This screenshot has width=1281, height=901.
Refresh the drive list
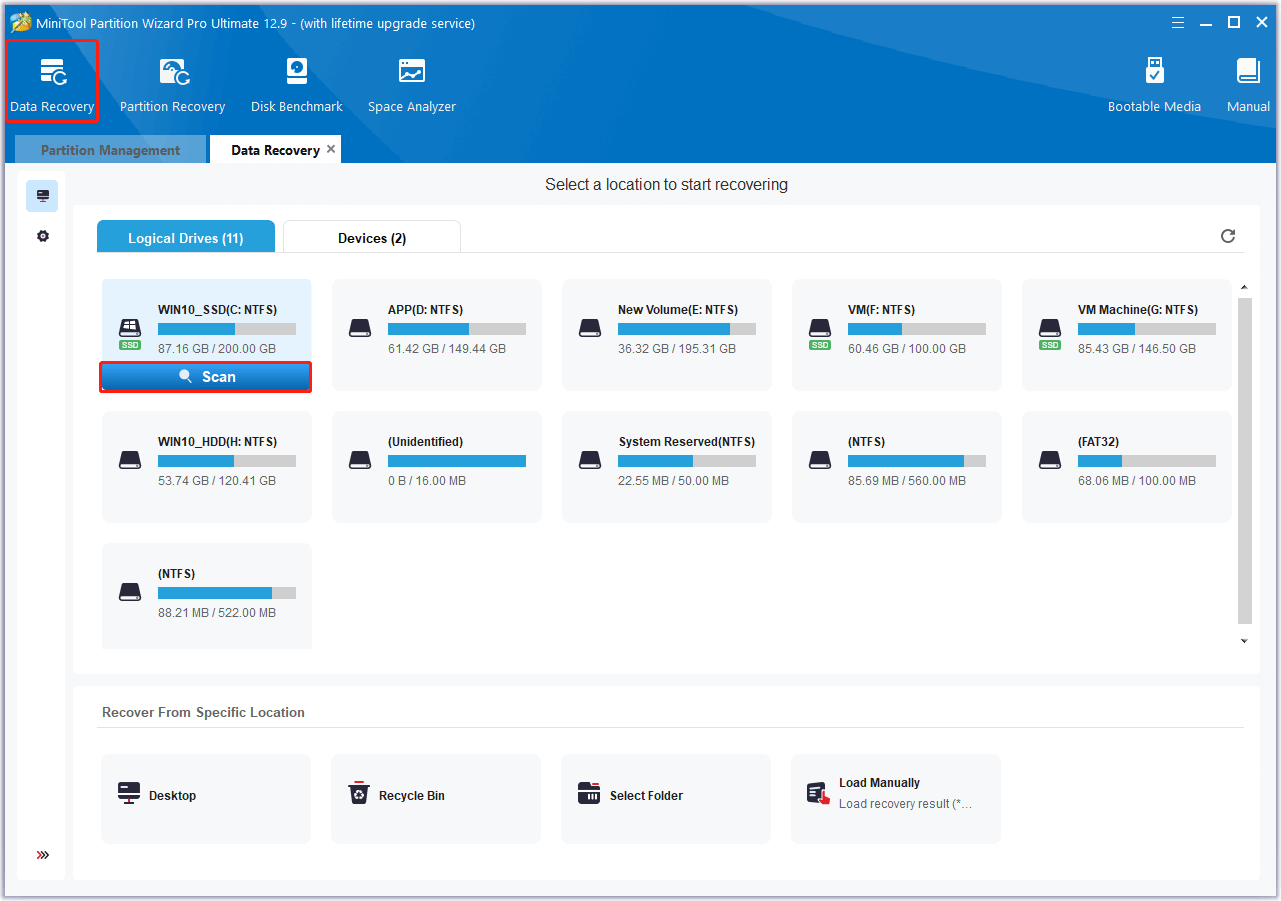[x=1228, y=236]
